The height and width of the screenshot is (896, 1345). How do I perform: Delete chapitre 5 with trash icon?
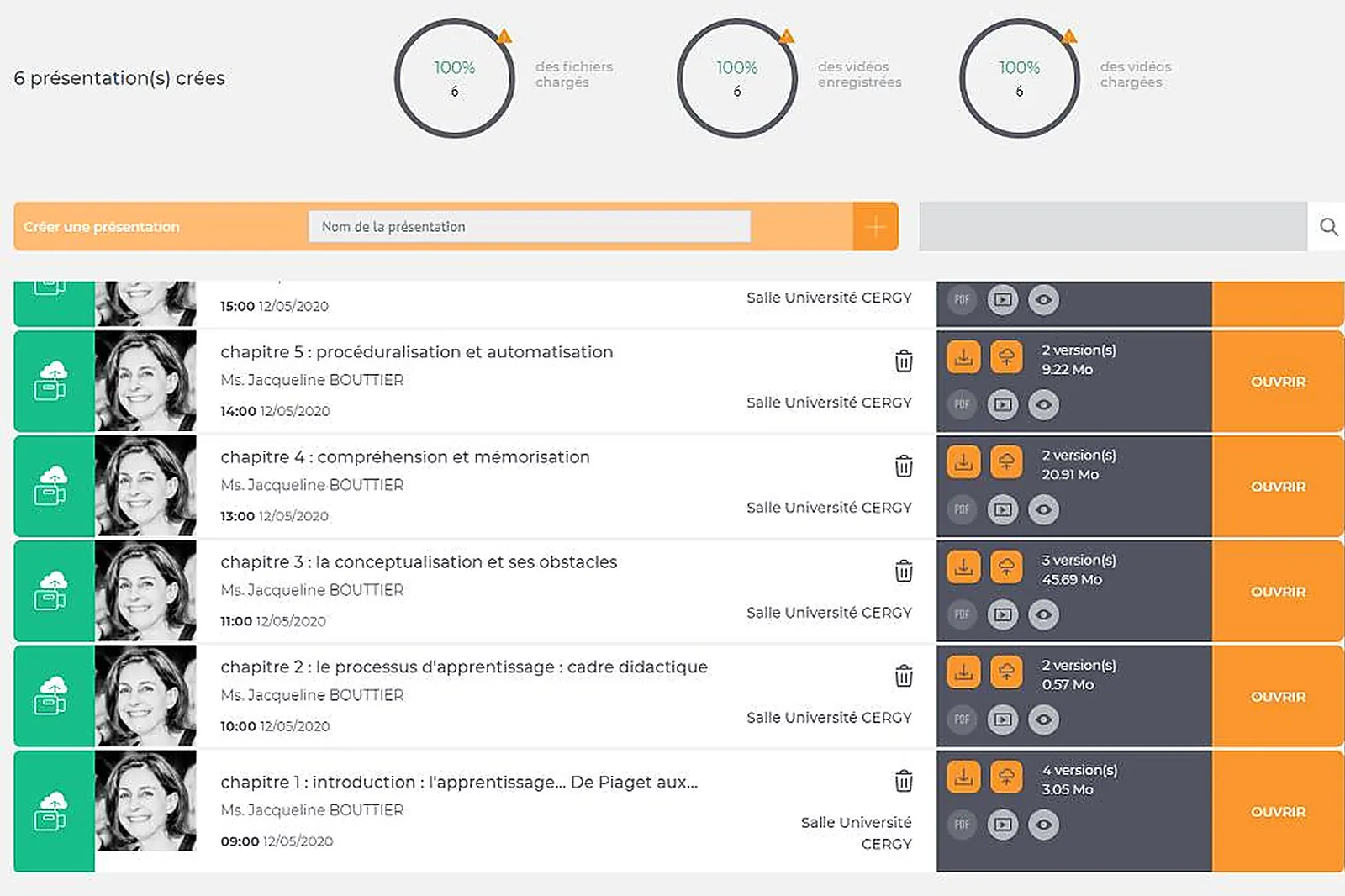[904, 361]
